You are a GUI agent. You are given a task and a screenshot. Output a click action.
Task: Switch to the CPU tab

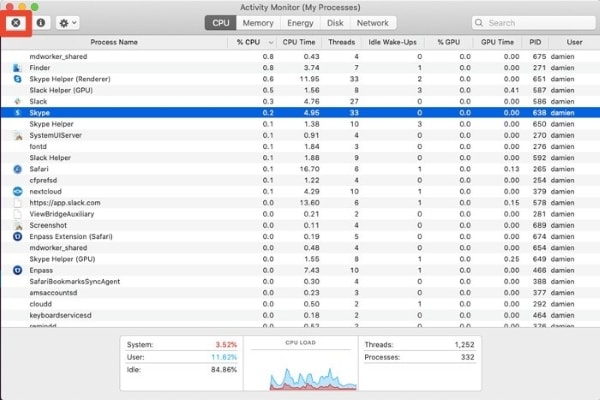(221, 23)
